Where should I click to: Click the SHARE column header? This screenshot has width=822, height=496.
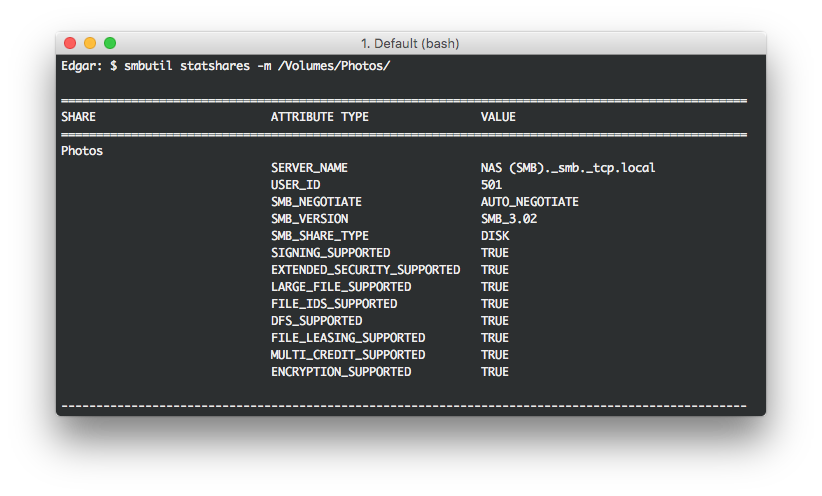click(x=78, y=117)
